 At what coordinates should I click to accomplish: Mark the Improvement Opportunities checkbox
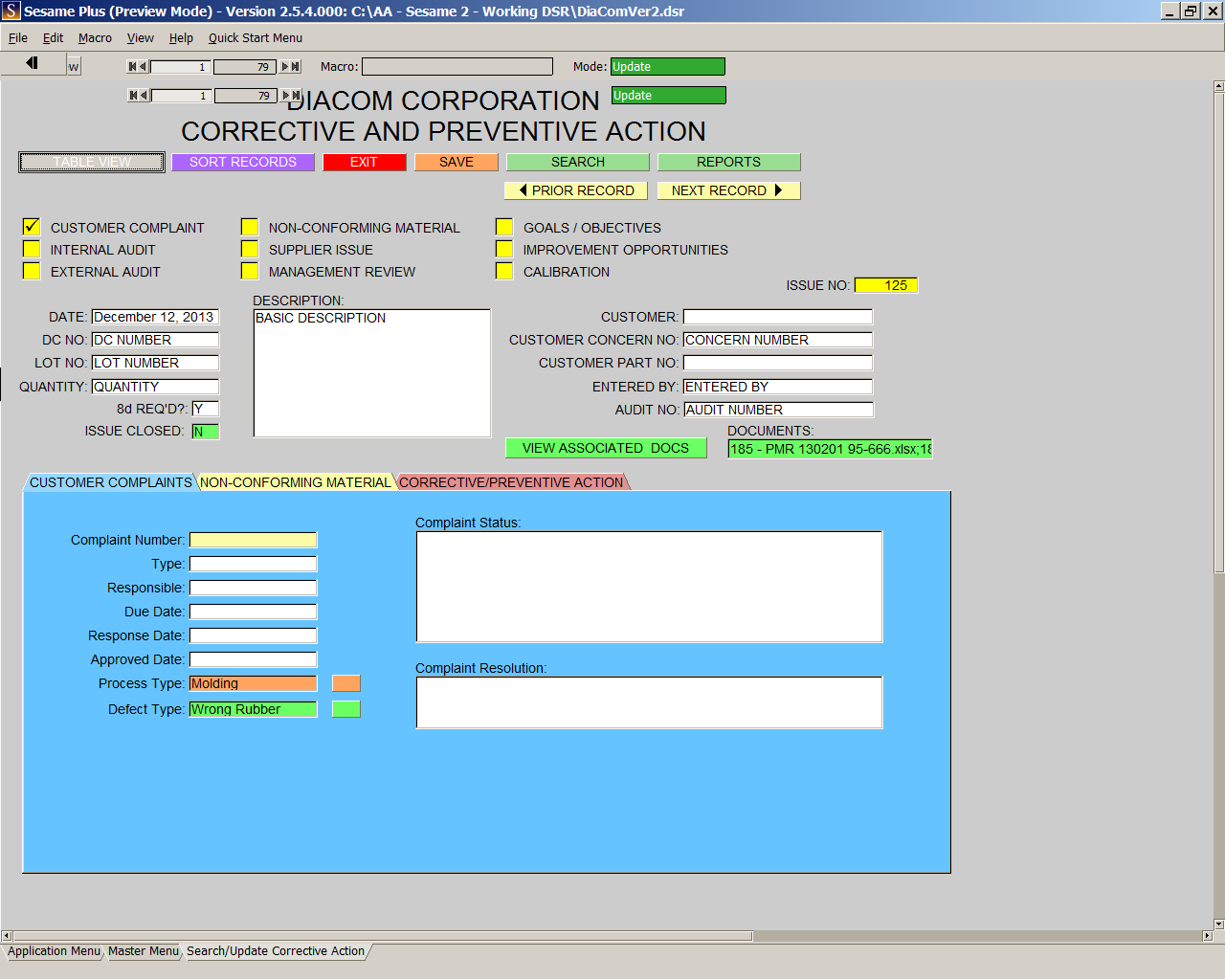[x=504, y=249]
